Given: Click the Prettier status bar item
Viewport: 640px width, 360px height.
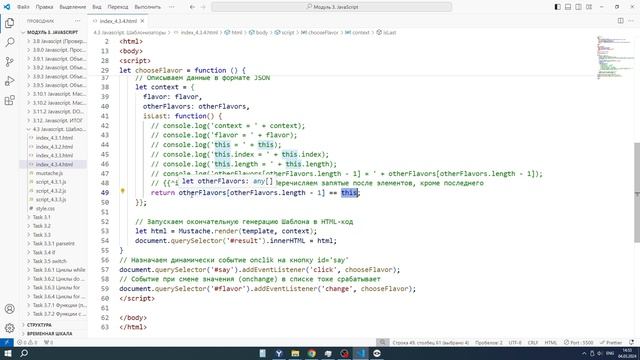Looking at the screenshot, I should coord(611,342).
